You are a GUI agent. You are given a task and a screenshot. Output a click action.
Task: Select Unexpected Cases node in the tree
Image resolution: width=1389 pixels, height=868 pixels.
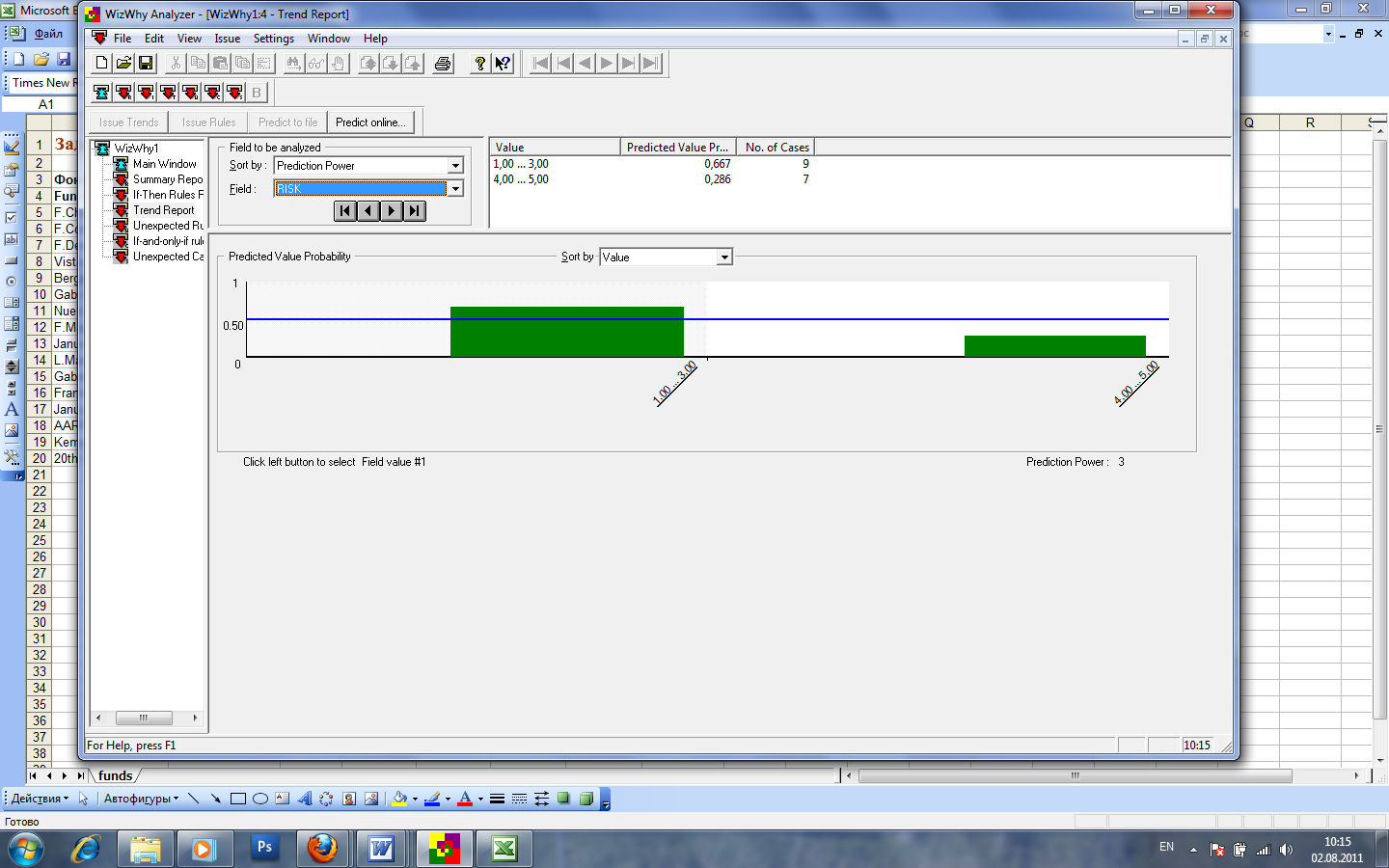(x=169, y=257)
